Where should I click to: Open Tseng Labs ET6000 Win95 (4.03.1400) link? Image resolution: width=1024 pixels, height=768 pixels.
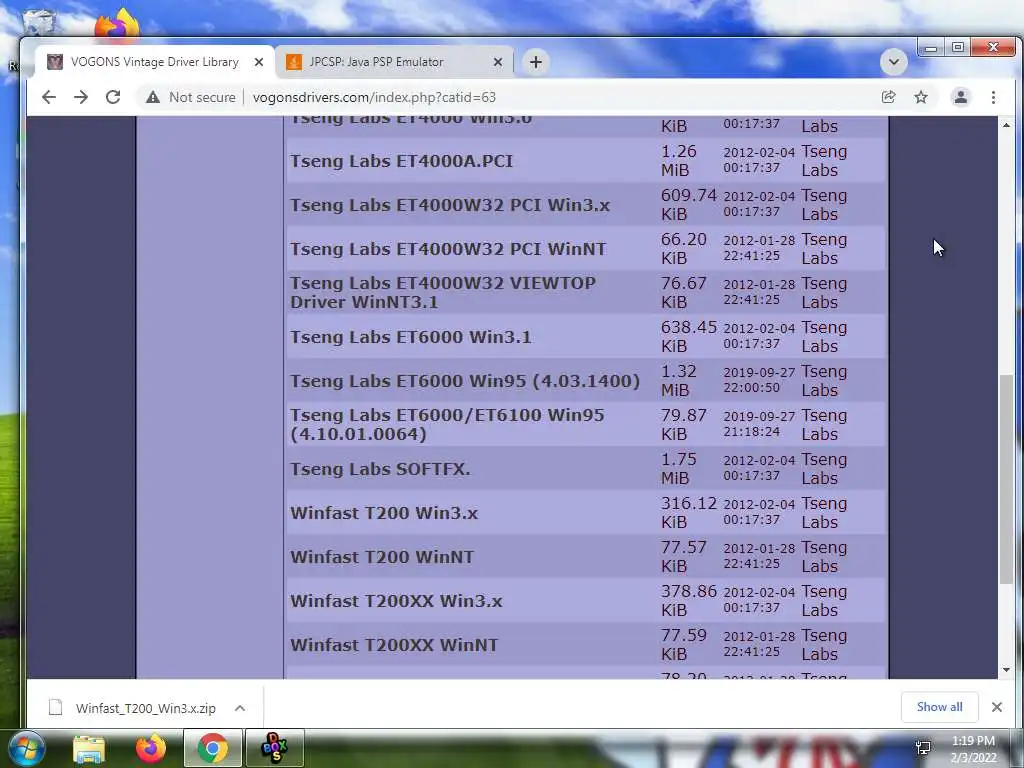click(x=465, y=381)
